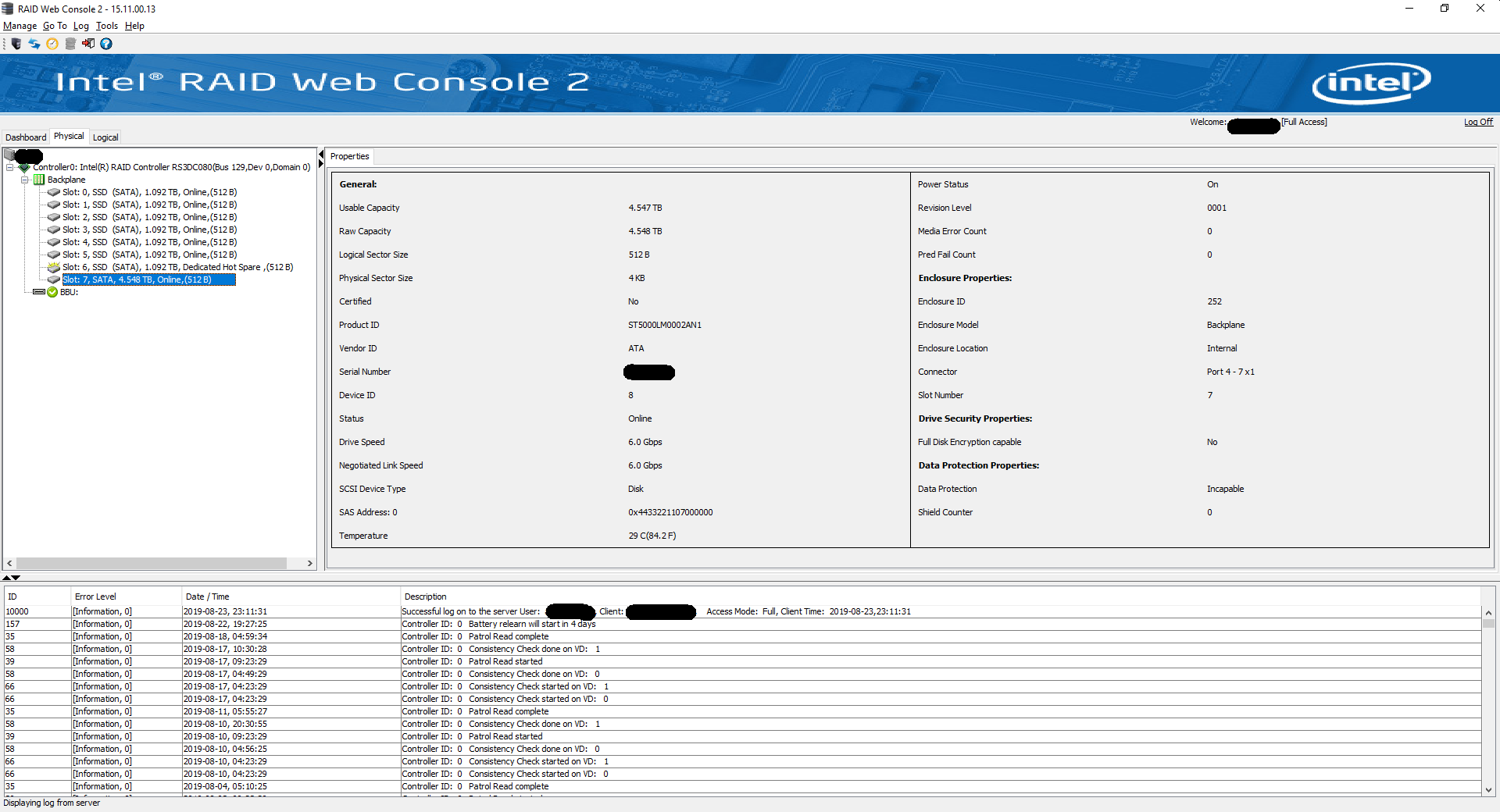This screenshot has height=812, width=1500.
Task: Click log list scroll up arrow
Action: pyautogui.click(x=1488, y=613)
